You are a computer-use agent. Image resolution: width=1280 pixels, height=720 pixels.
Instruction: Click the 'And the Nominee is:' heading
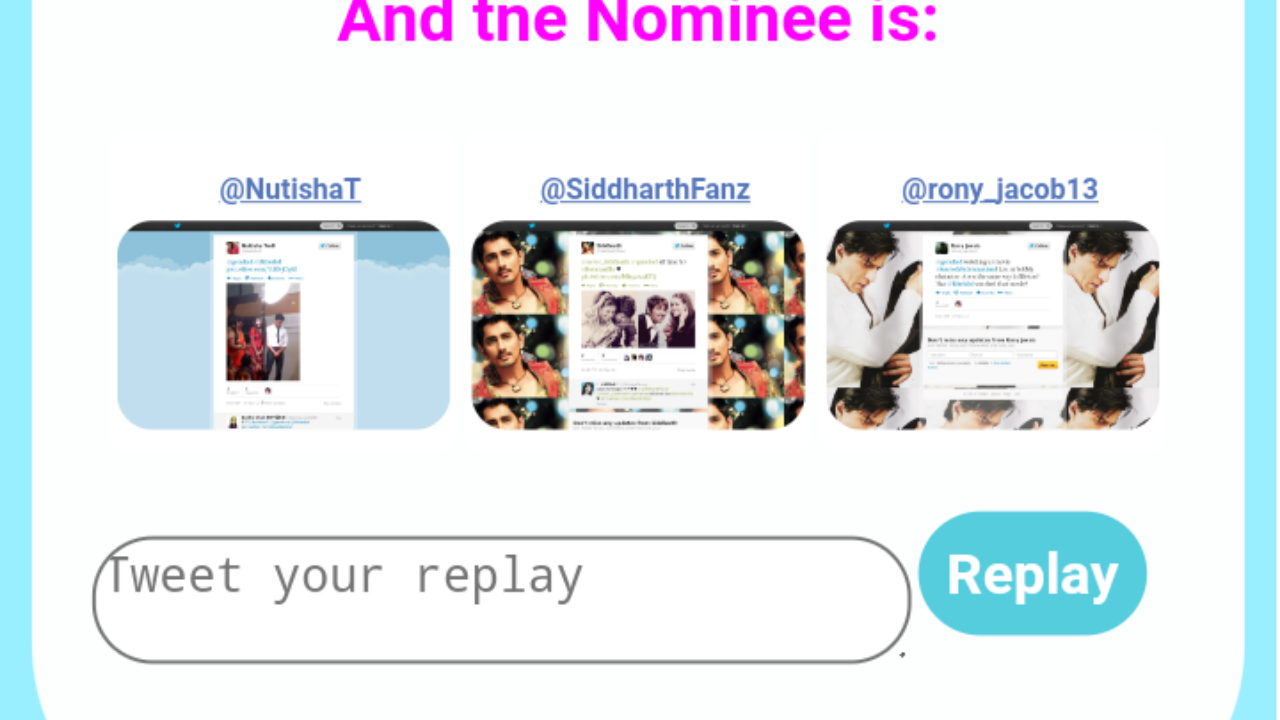[x=638, y=20]
